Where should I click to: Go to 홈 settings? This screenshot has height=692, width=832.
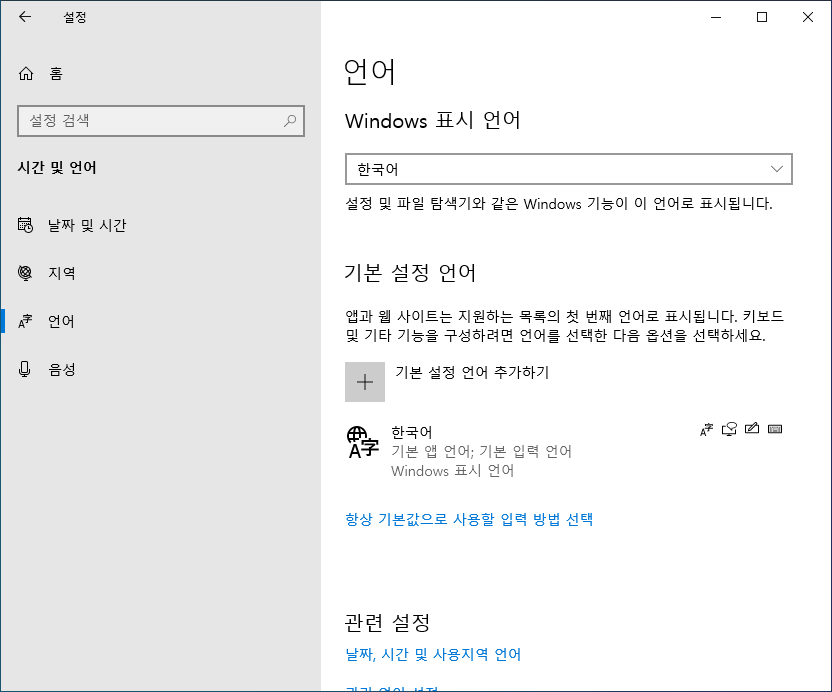point(160,73)
